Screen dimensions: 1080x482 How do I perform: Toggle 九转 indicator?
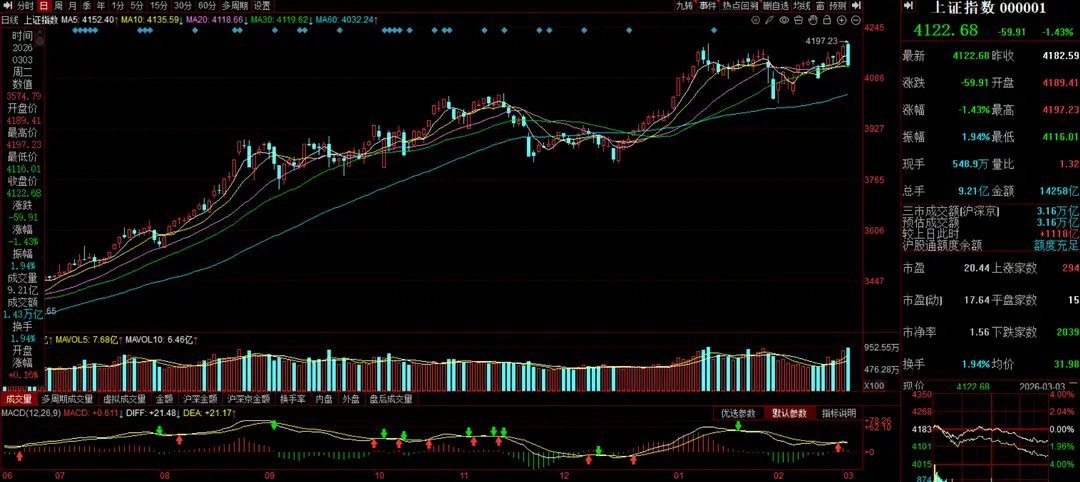pyautogui.click(x=685, y=6)
